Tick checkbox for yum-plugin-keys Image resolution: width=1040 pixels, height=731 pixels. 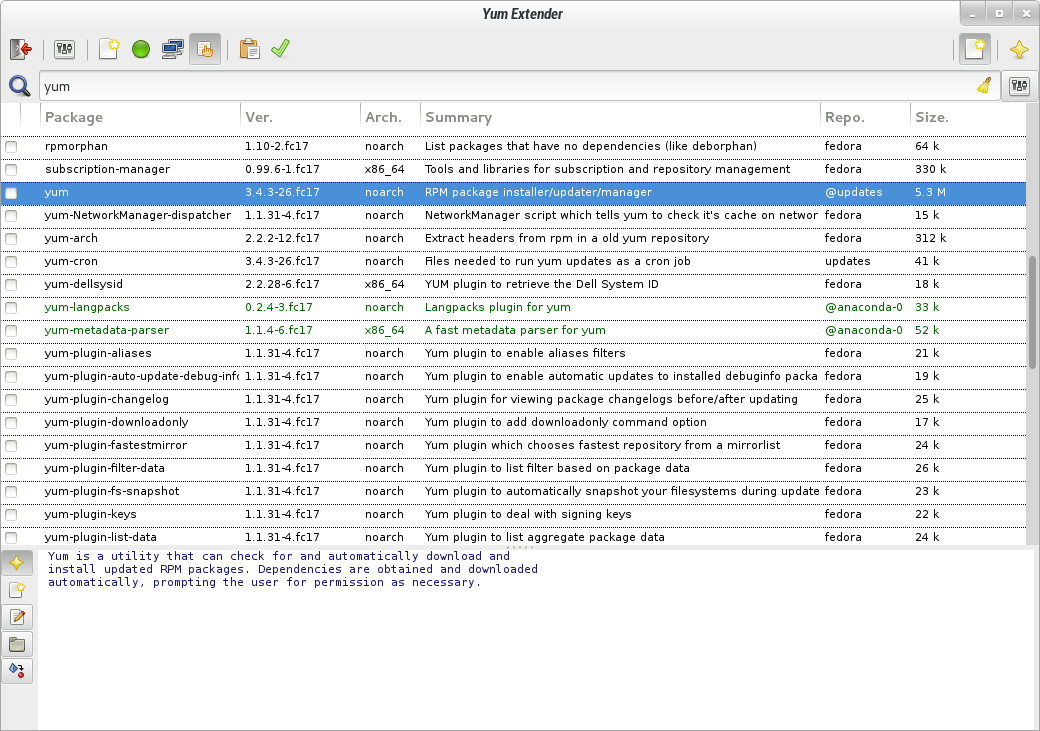click(x=11, y=515)
